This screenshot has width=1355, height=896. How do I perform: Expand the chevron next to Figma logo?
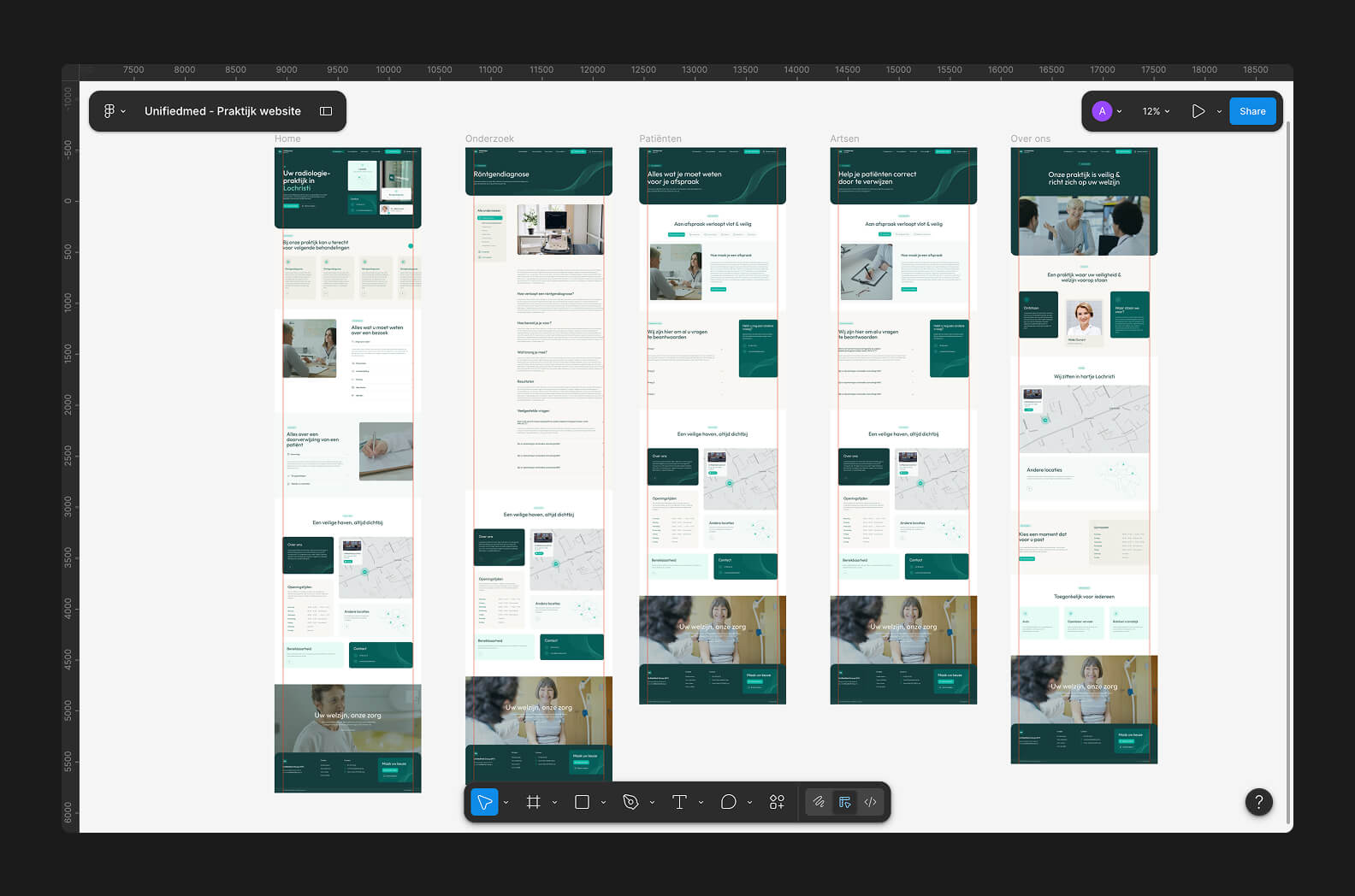[x=123, y=111]
